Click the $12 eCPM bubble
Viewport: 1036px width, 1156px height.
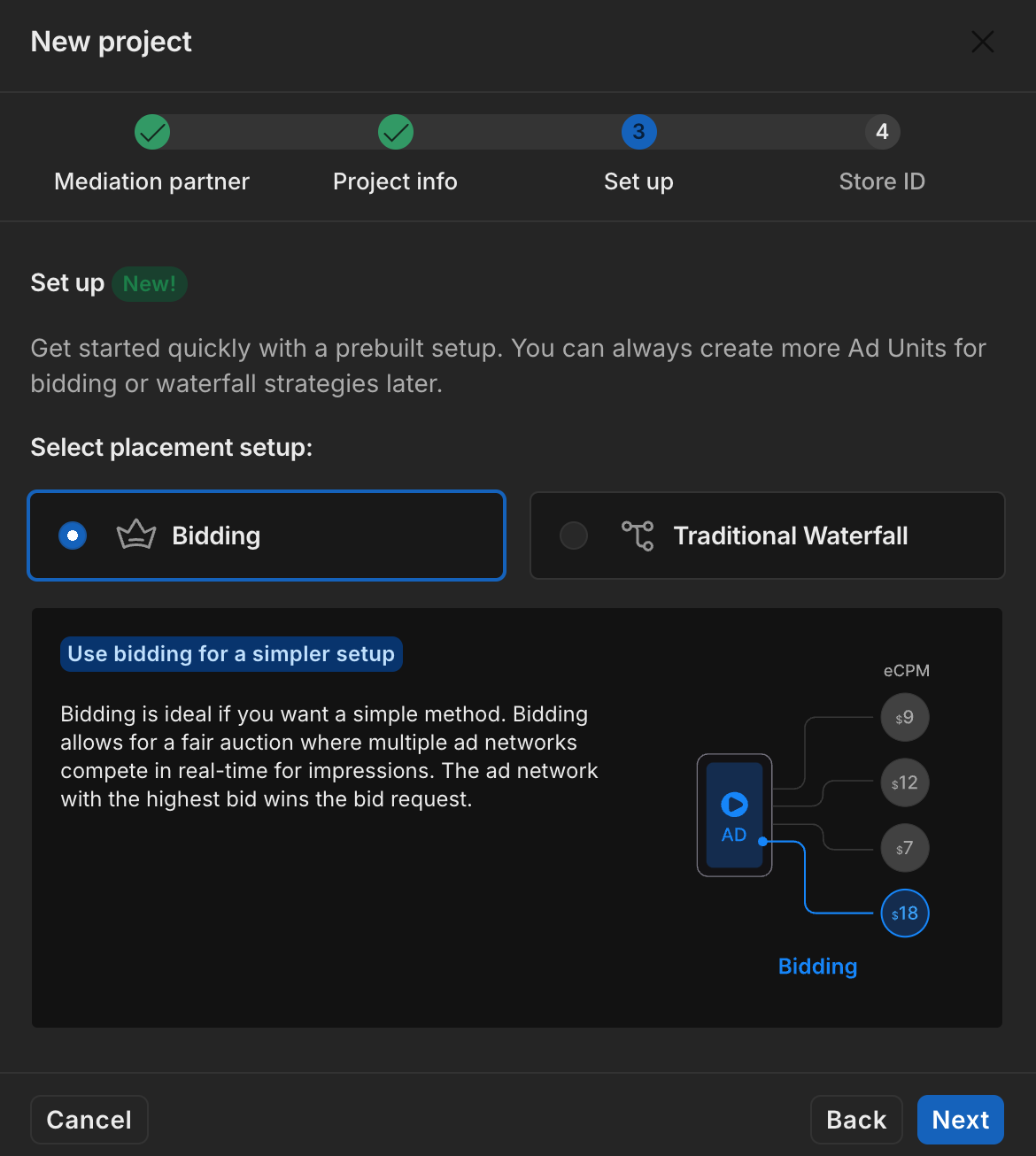(x=904, y=783)
